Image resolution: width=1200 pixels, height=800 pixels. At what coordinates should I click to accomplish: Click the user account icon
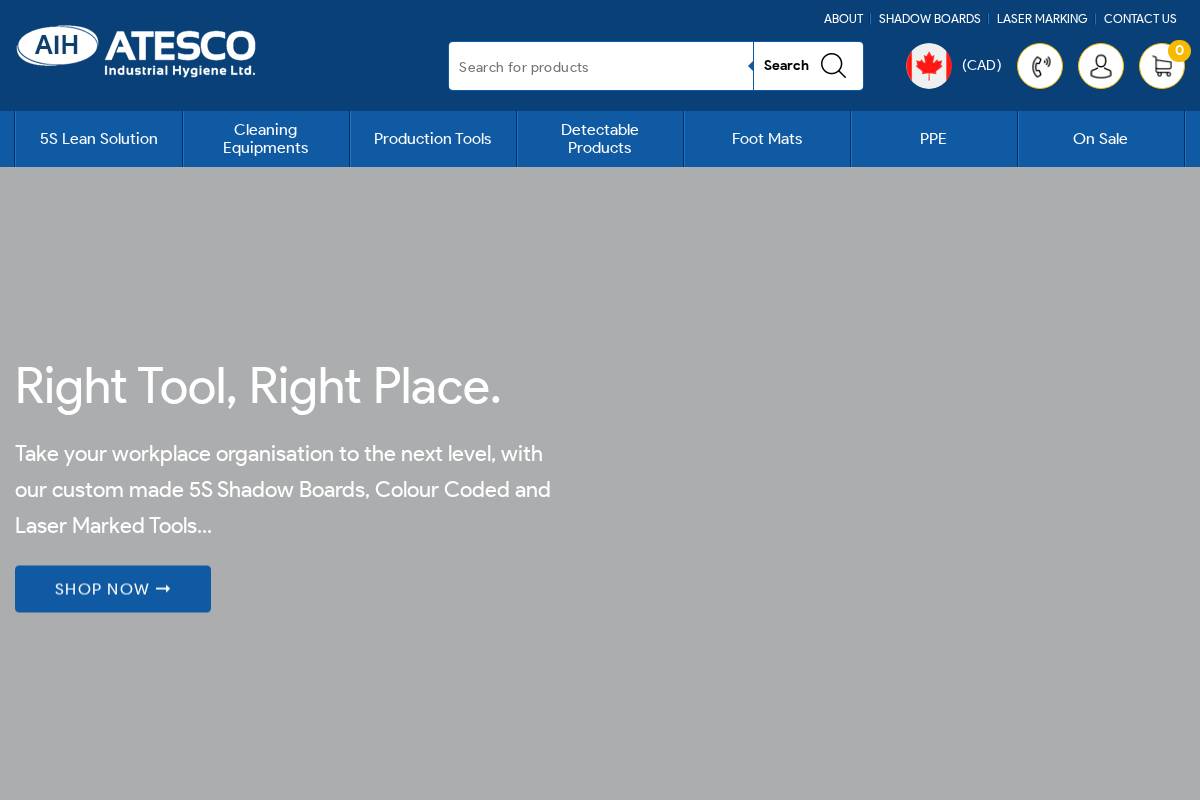(x=1101, y=66)
